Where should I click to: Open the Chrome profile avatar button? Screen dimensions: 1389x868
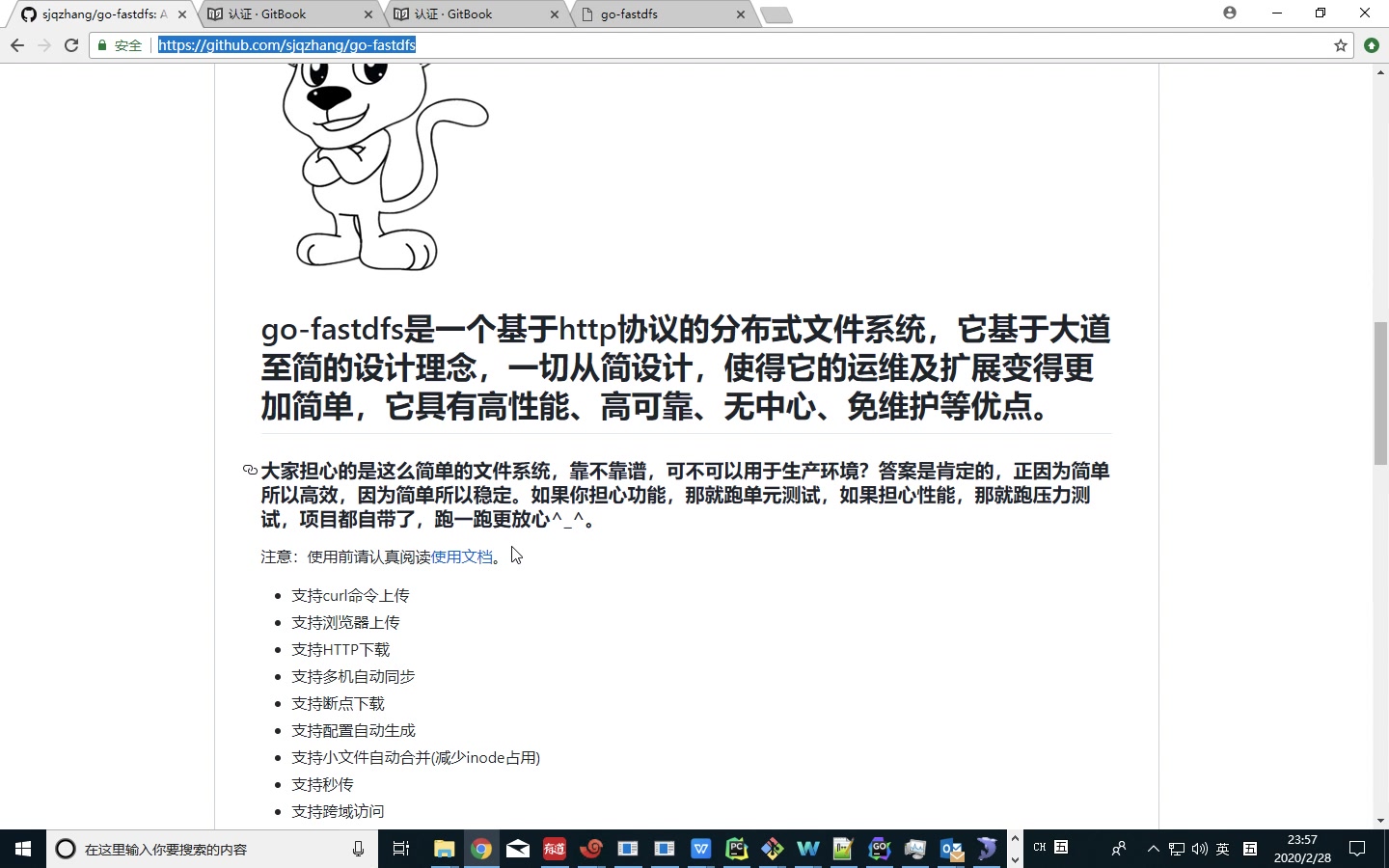(x=1230, y=13)
